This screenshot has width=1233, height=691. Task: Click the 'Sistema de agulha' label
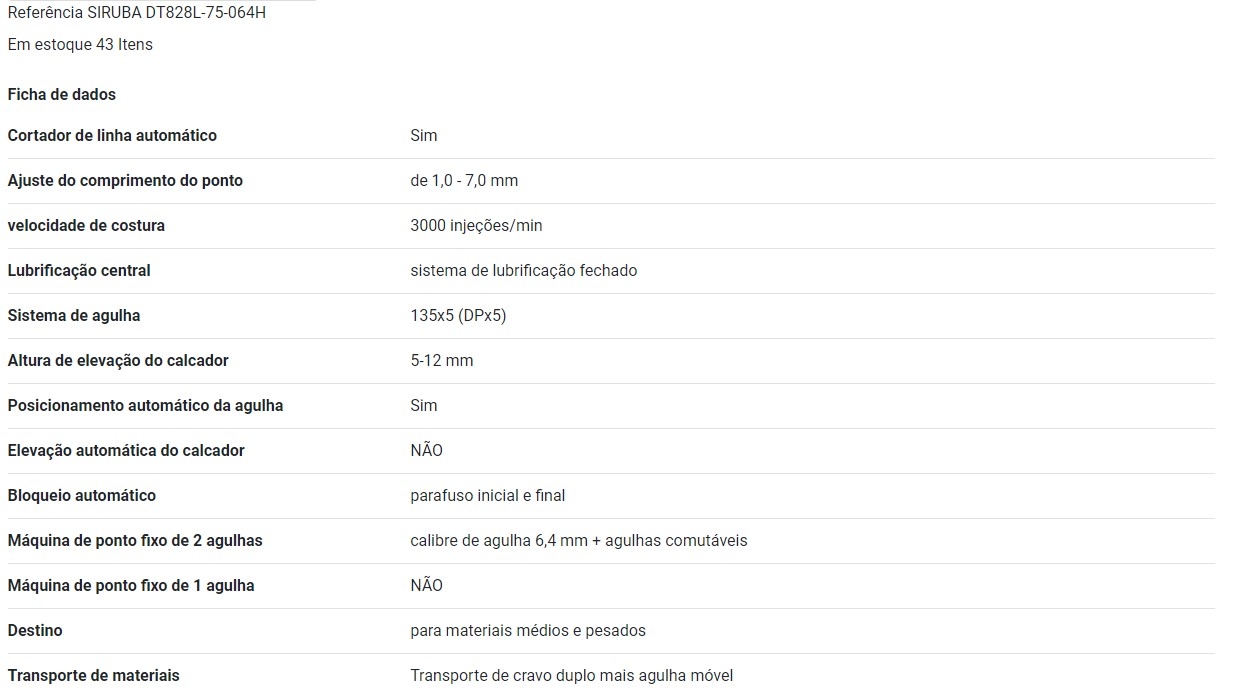pos(74,316)
